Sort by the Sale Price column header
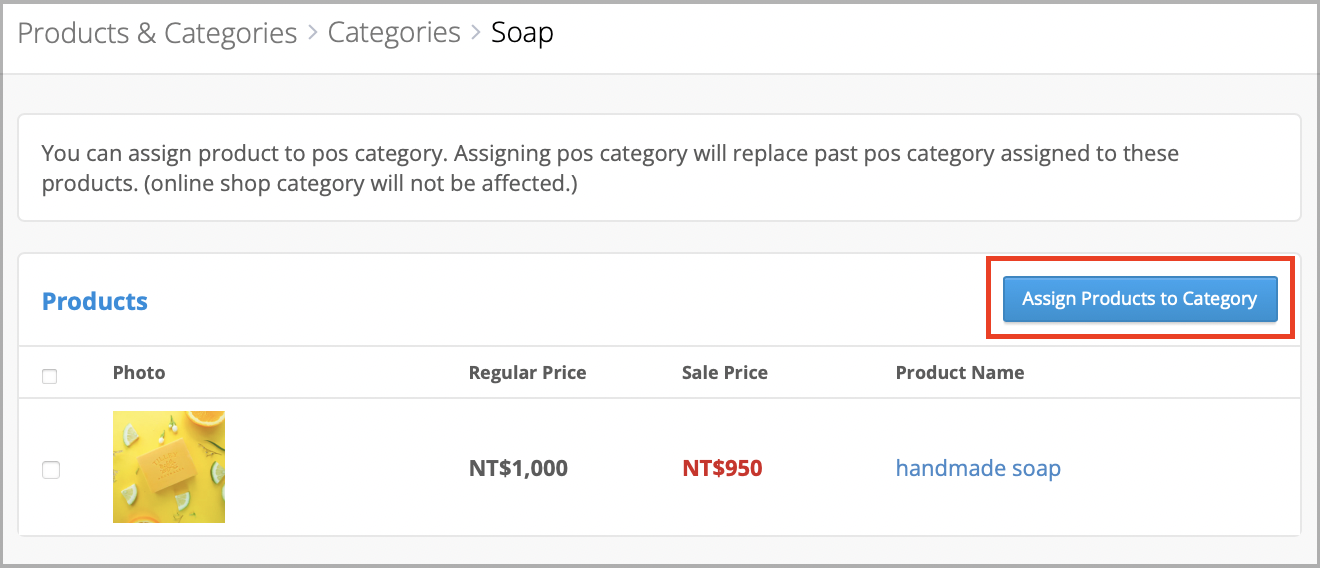The image size is (1320, 568). click(x=725, y=373)
